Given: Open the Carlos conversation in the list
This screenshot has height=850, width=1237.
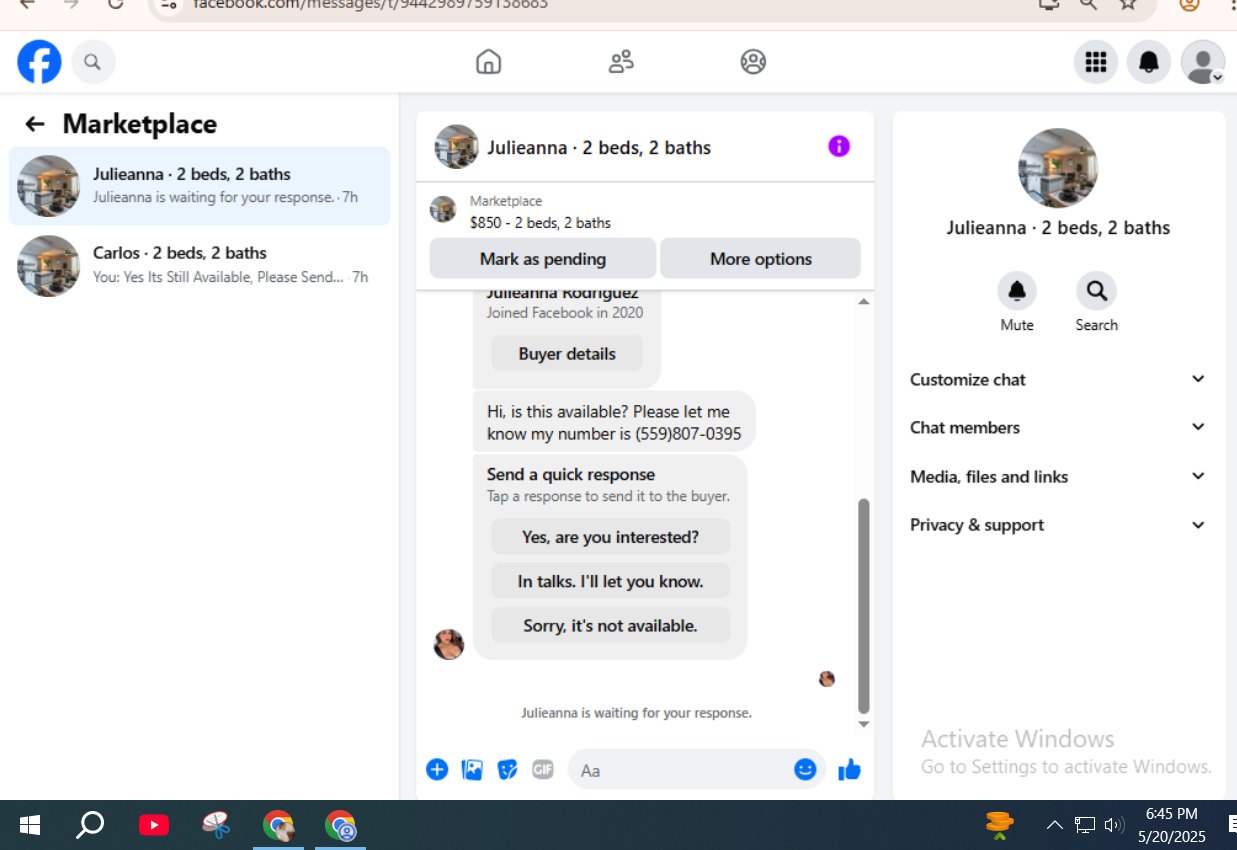Looking at the screenshot, I should pos(200,265).
